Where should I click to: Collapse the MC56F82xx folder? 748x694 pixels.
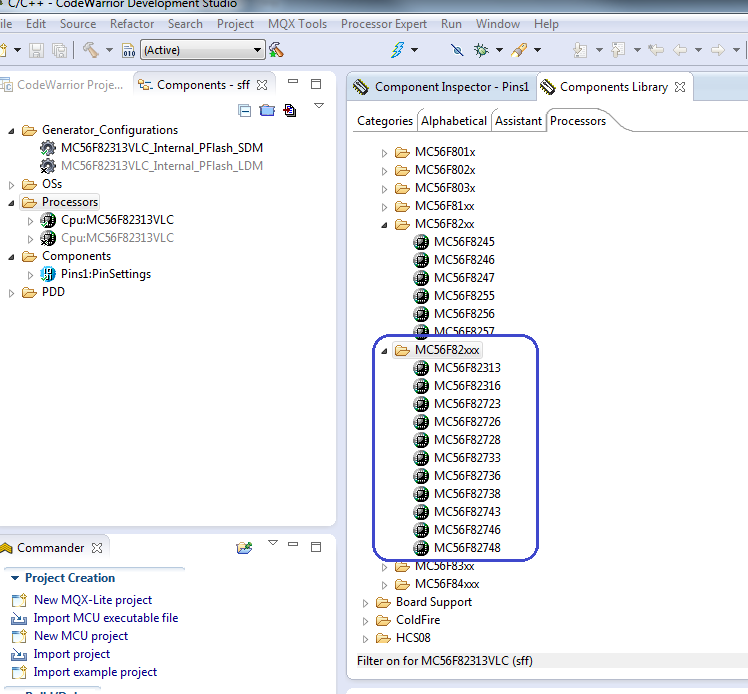pyautogui.click(x=384, y=225)
